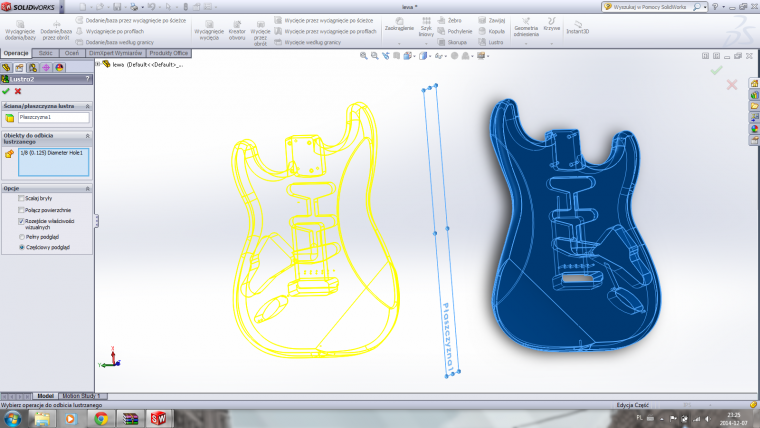This screenshot has width=760, height=428.
Task: Open Kreator otworu hole wizard
Action: [237, 31]
